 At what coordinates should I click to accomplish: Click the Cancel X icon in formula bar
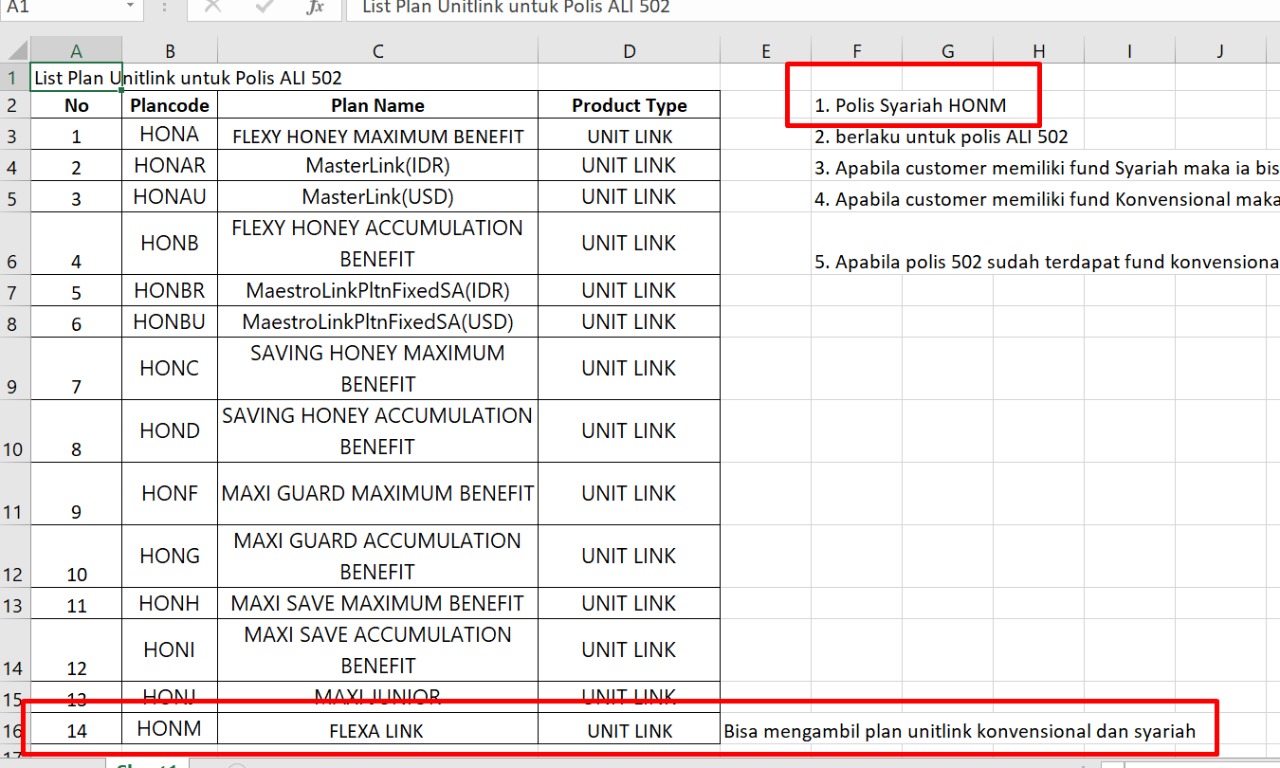[x=212, y=8]
